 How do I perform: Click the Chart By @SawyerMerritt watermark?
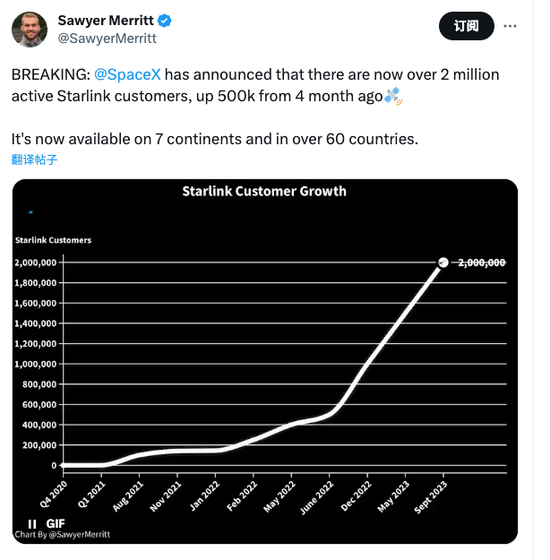(62, 534)
